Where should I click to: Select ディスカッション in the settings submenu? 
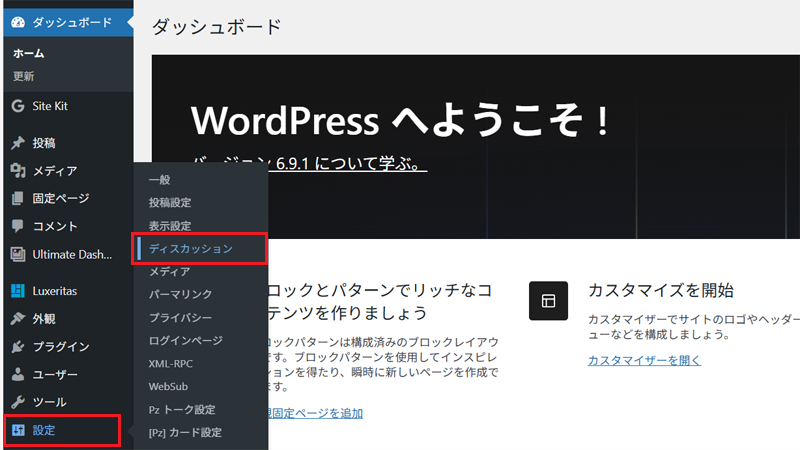click(190, 249)
